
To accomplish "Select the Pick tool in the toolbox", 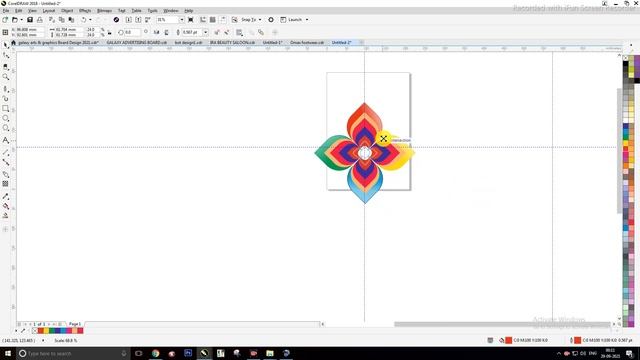I will (5, 45).
